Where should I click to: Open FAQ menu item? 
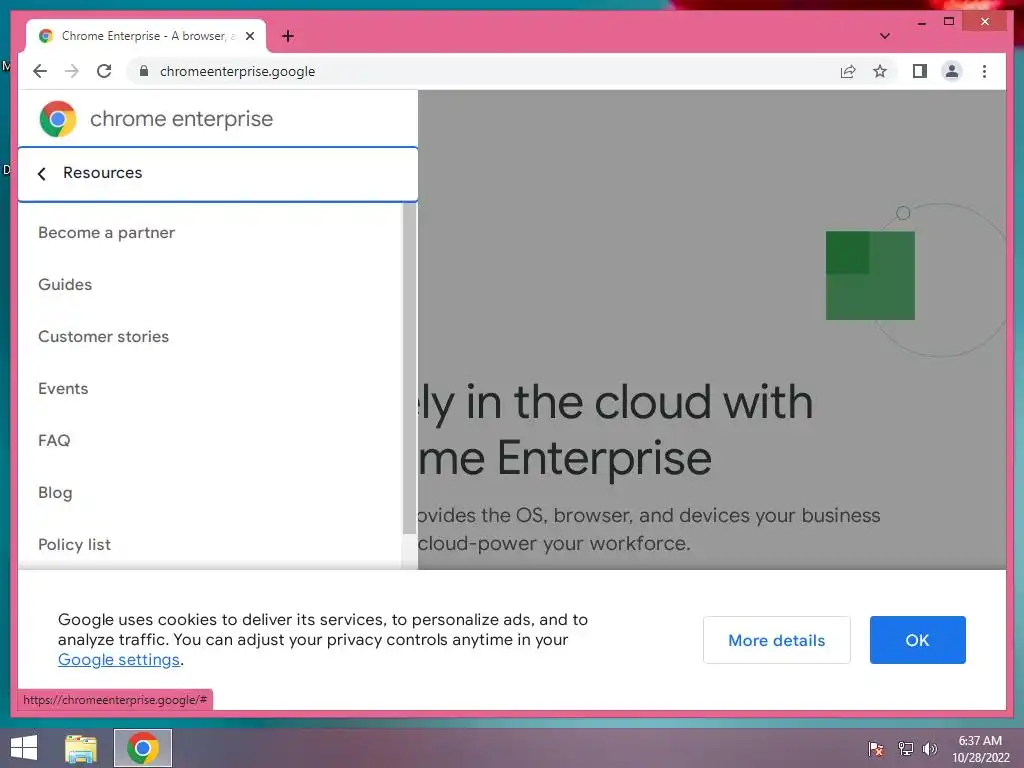coord(54,441)
